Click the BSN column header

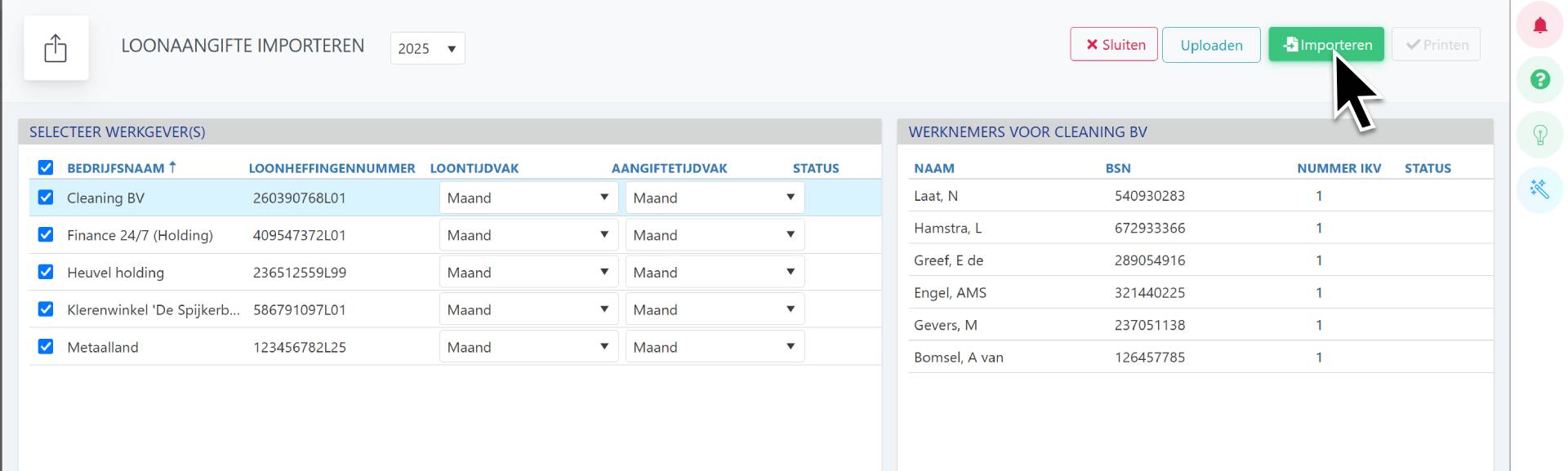1118,168
